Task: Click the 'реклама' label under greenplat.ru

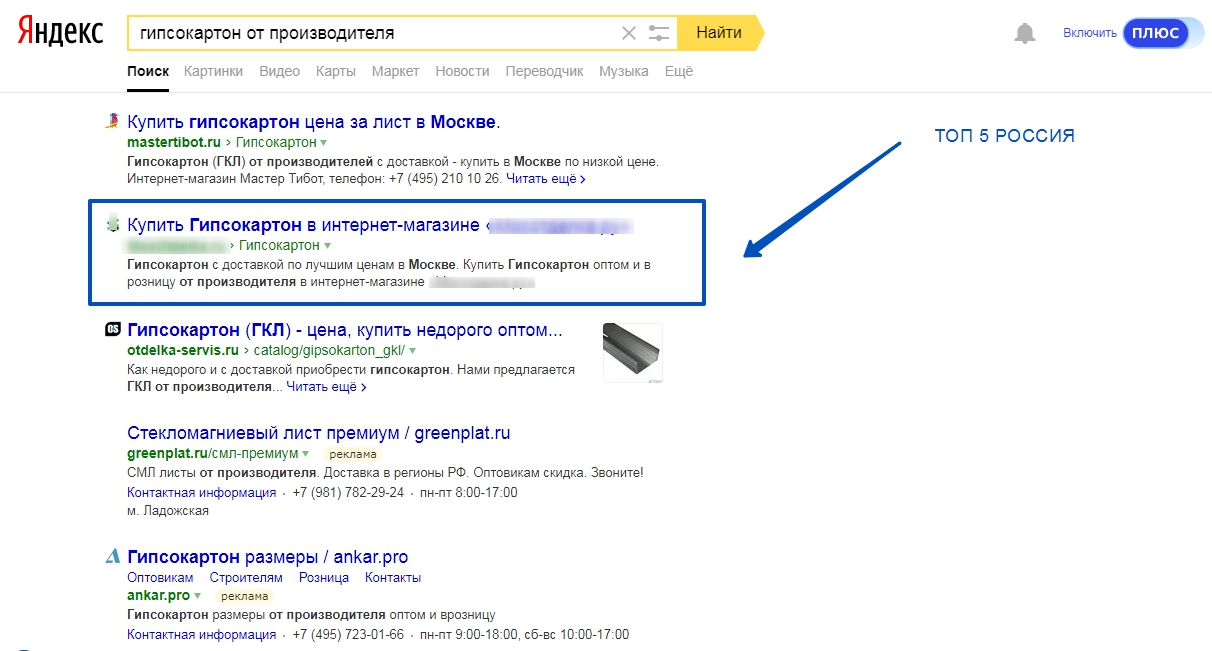Action: pos(354,454)
